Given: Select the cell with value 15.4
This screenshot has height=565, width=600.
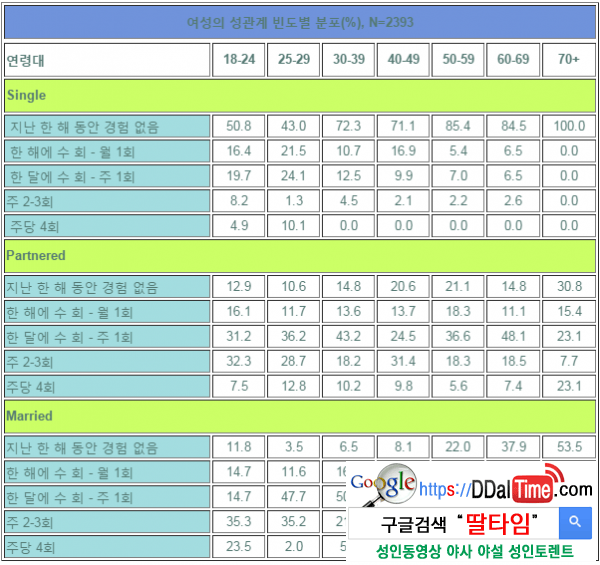Looking at the screenshot, I should pos(569,311).
